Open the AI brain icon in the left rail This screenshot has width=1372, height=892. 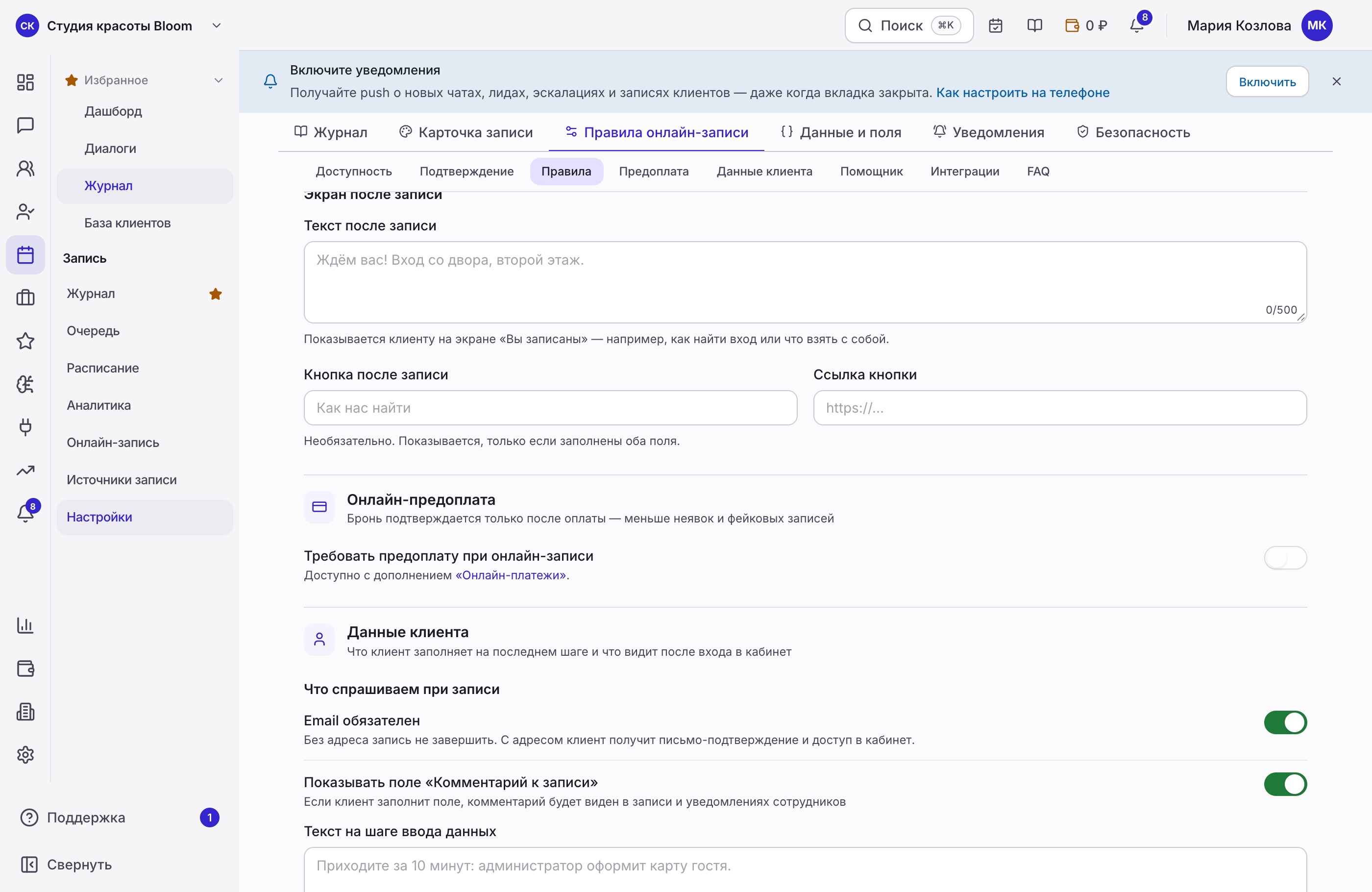pyautogui.click(x=25, y=384)
